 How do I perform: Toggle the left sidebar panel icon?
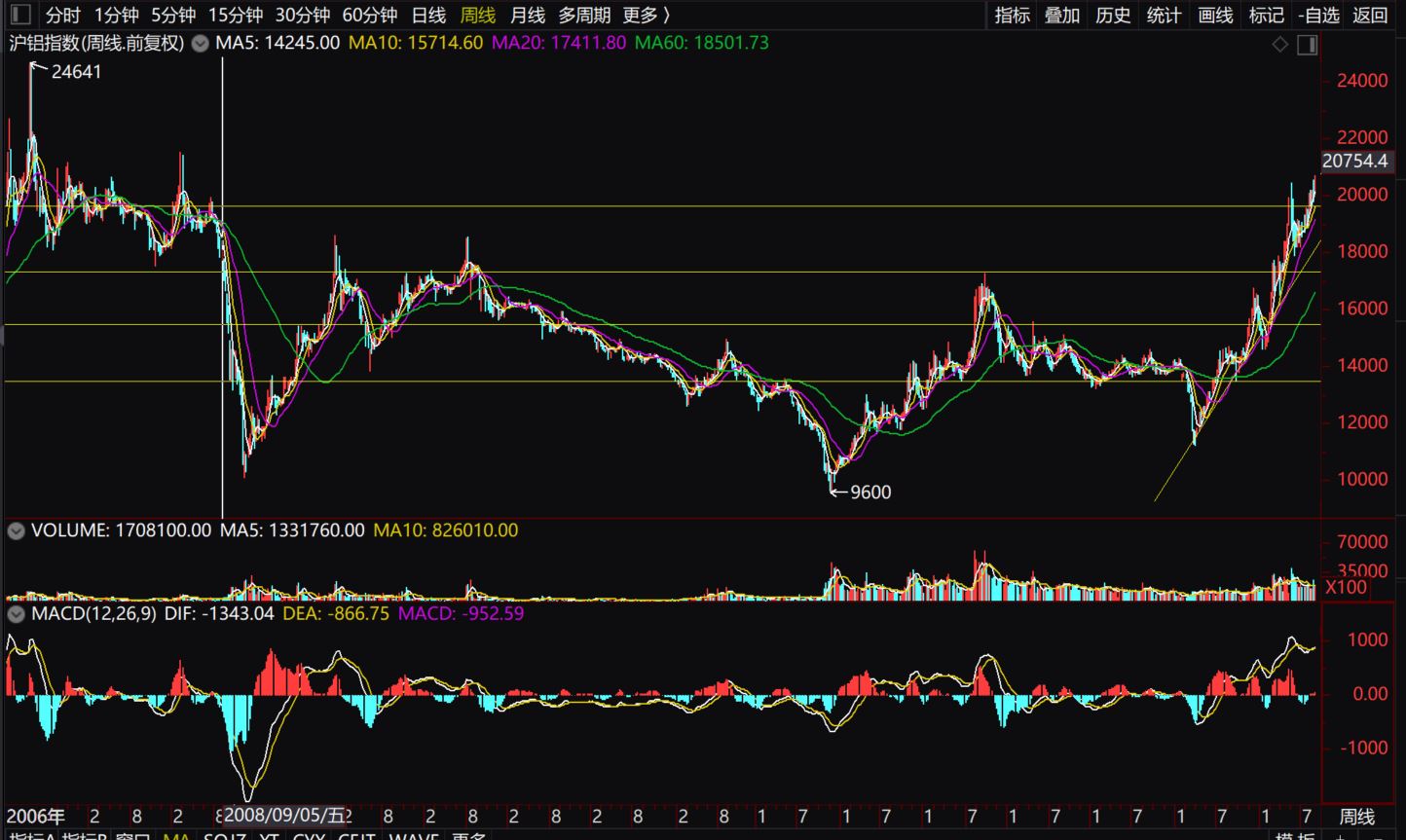pos(19,15)
